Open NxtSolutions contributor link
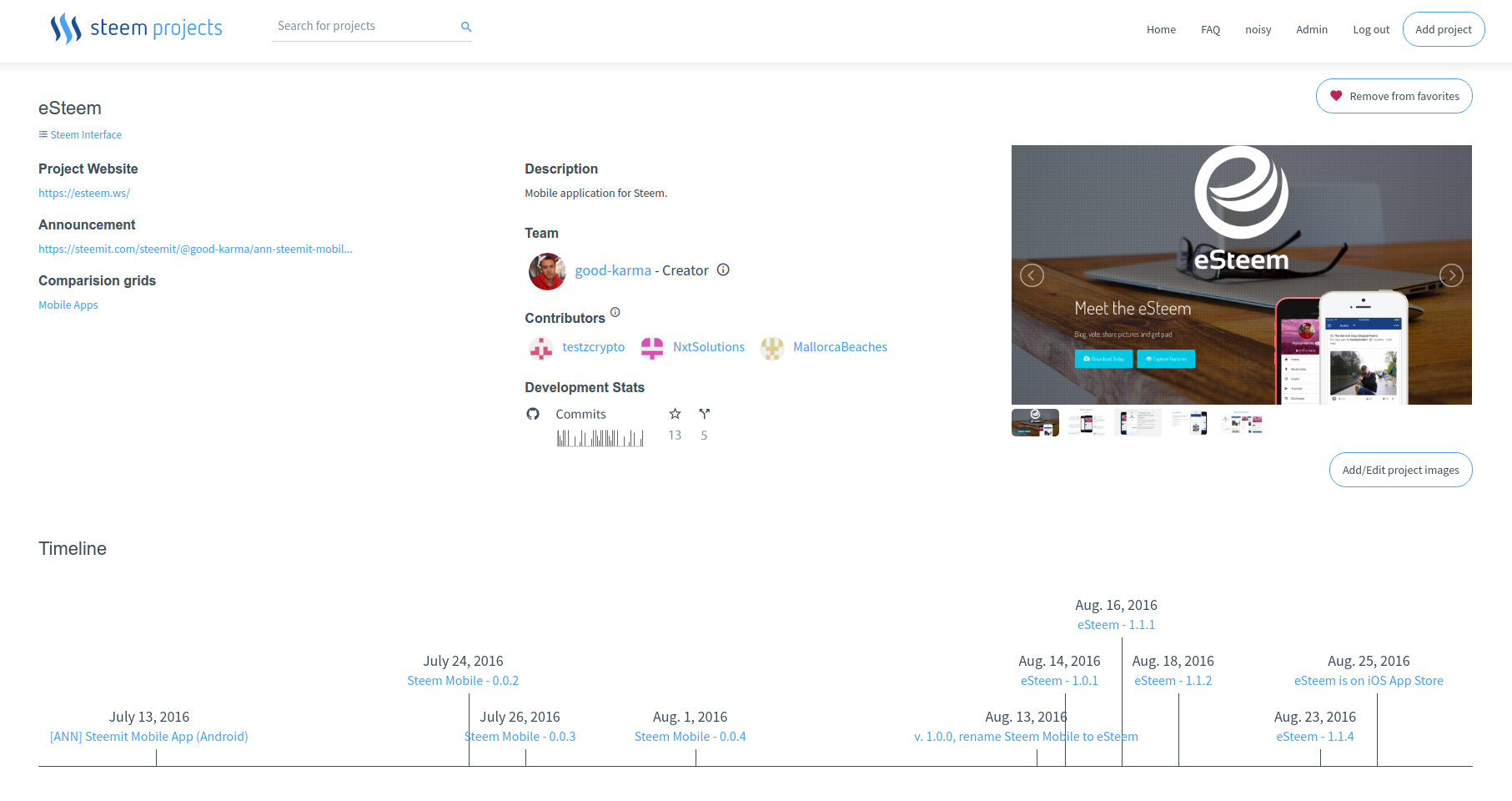This screenshot has width=1512, height=801. [709, 347]
